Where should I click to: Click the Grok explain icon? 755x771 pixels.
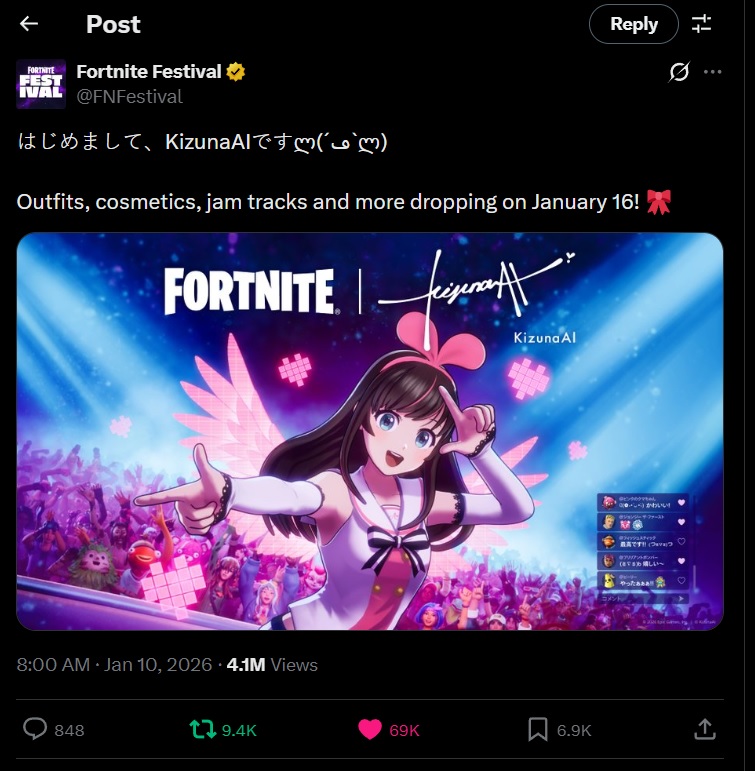pos(679,72)
